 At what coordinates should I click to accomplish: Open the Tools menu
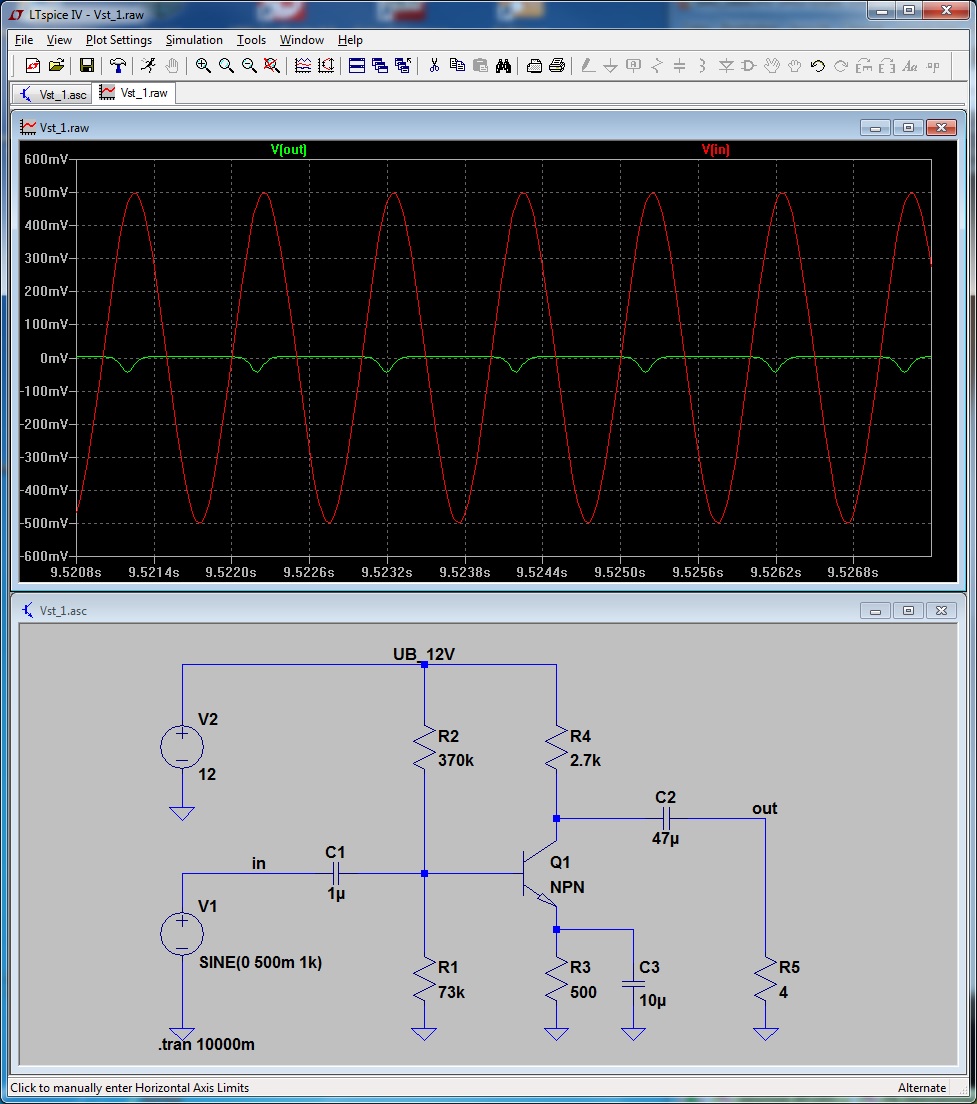[251, 40]
